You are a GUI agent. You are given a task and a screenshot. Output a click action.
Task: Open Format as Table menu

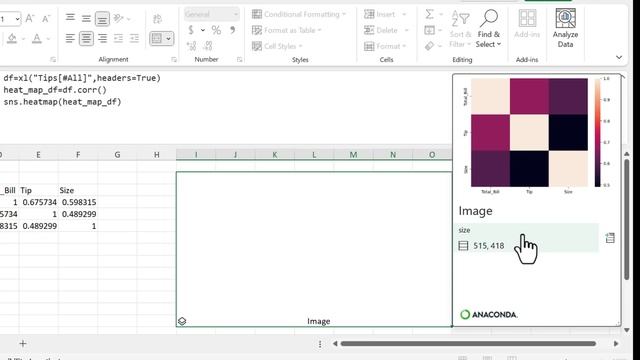click(x=287, y=30)
